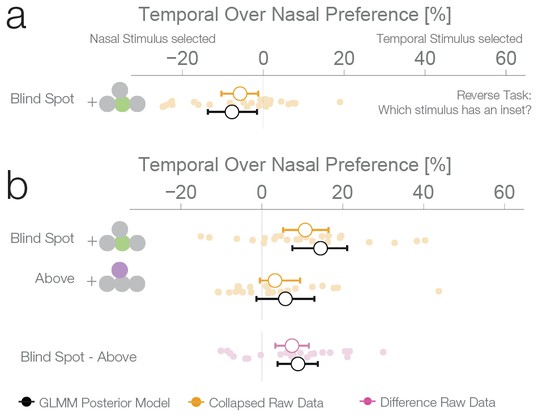This screenshot has width=538, height=417.
Task: Click the pink Difference Raw Data legend marker
Action: [367, 401]
